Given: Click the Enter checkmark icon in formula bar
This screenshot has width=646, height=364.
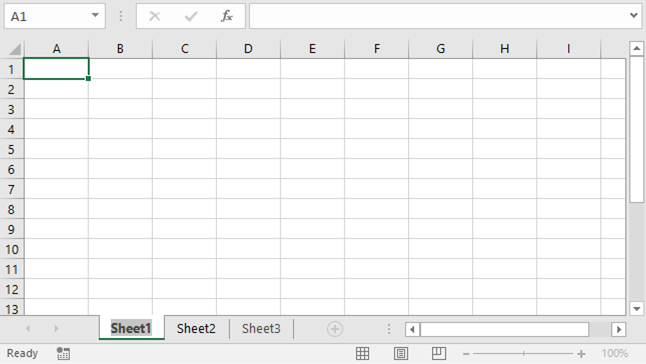Looking at the screenshot, I should tap(191, 16).
